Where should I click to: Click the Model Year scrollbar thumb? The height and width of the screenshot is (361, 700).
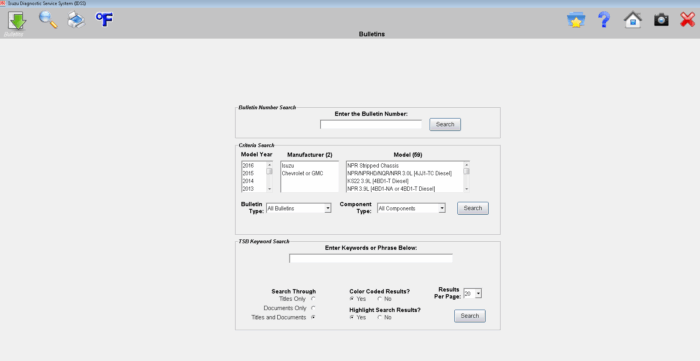click(x=269, y=171)
